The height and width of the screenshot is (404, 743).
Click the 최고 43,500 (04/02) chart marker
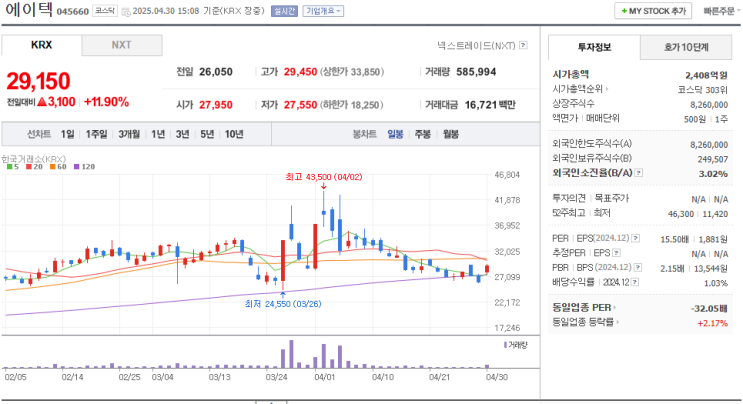pyautogui.click(x=324, y=177)
